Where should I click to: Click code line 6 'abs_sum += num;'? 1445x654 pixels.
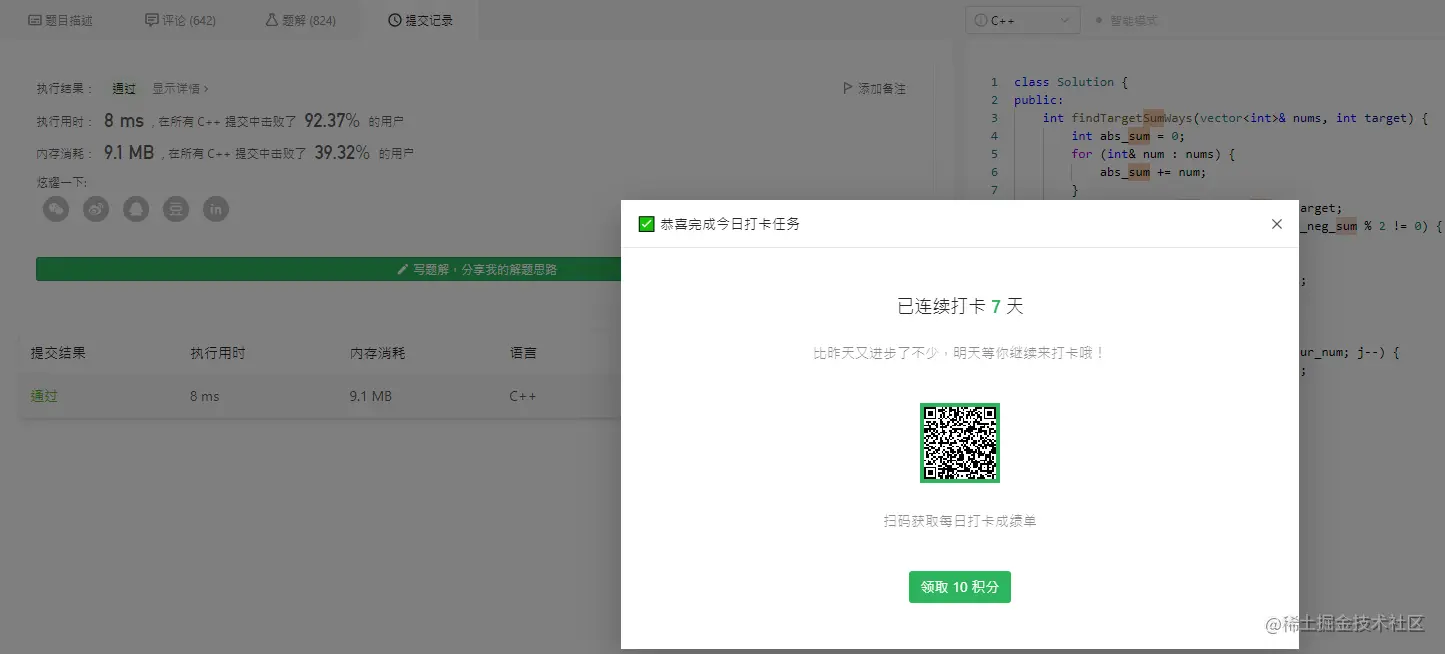[1153, 172]
